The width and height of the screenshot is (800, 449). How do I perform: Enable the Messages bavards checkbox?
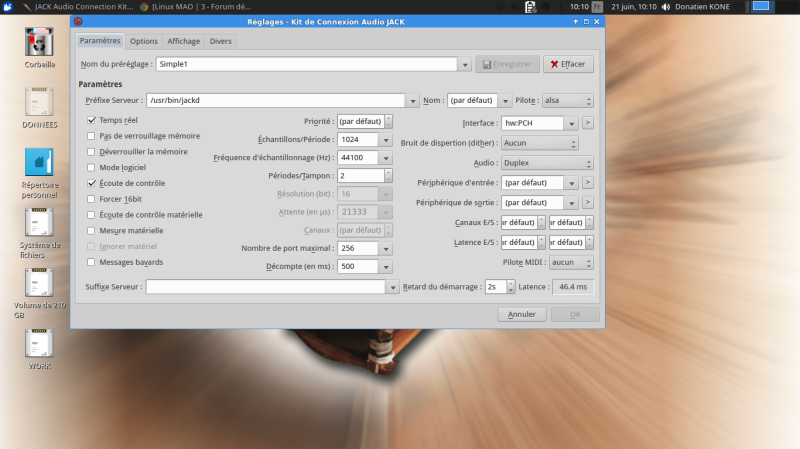[x=91, y=262]
